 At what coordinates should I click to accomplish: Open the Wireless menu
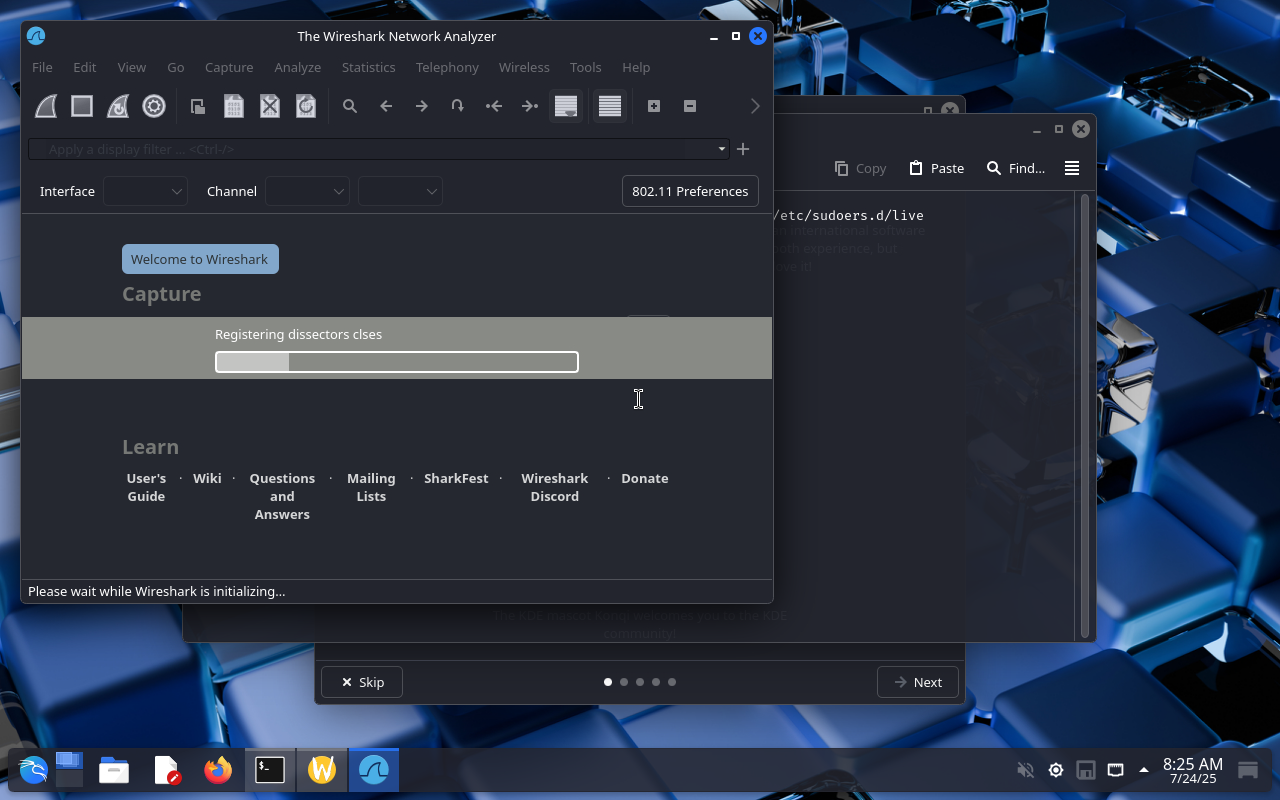pos(524,67)
